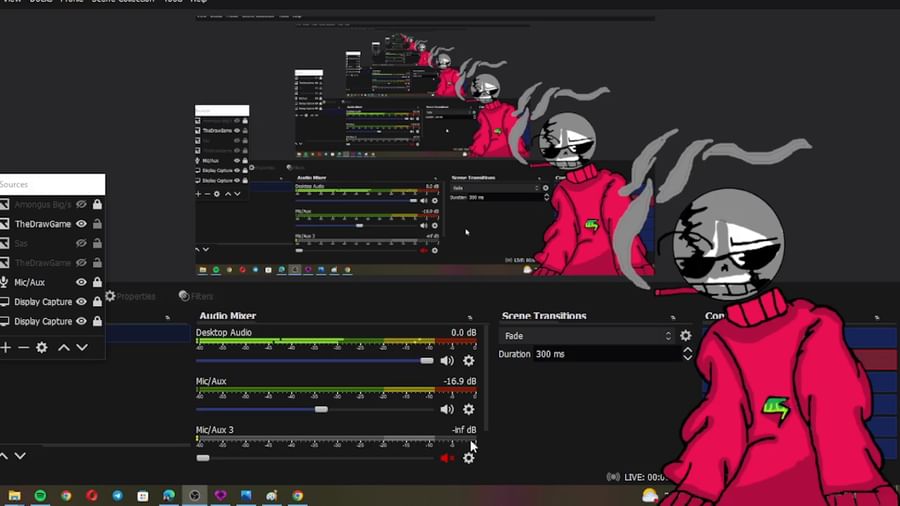Show the hidden Amongus Big/s source

click(x=82, y=204)
